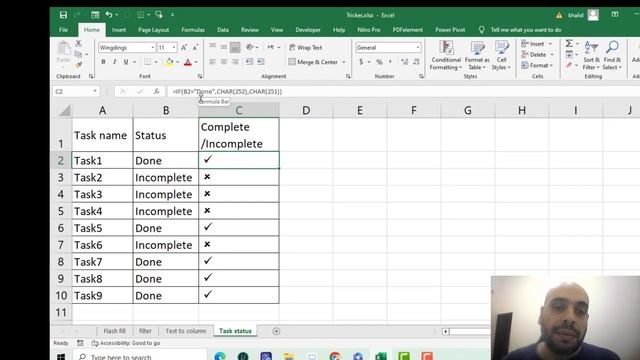Cut the selected cell content

[78, 43]
